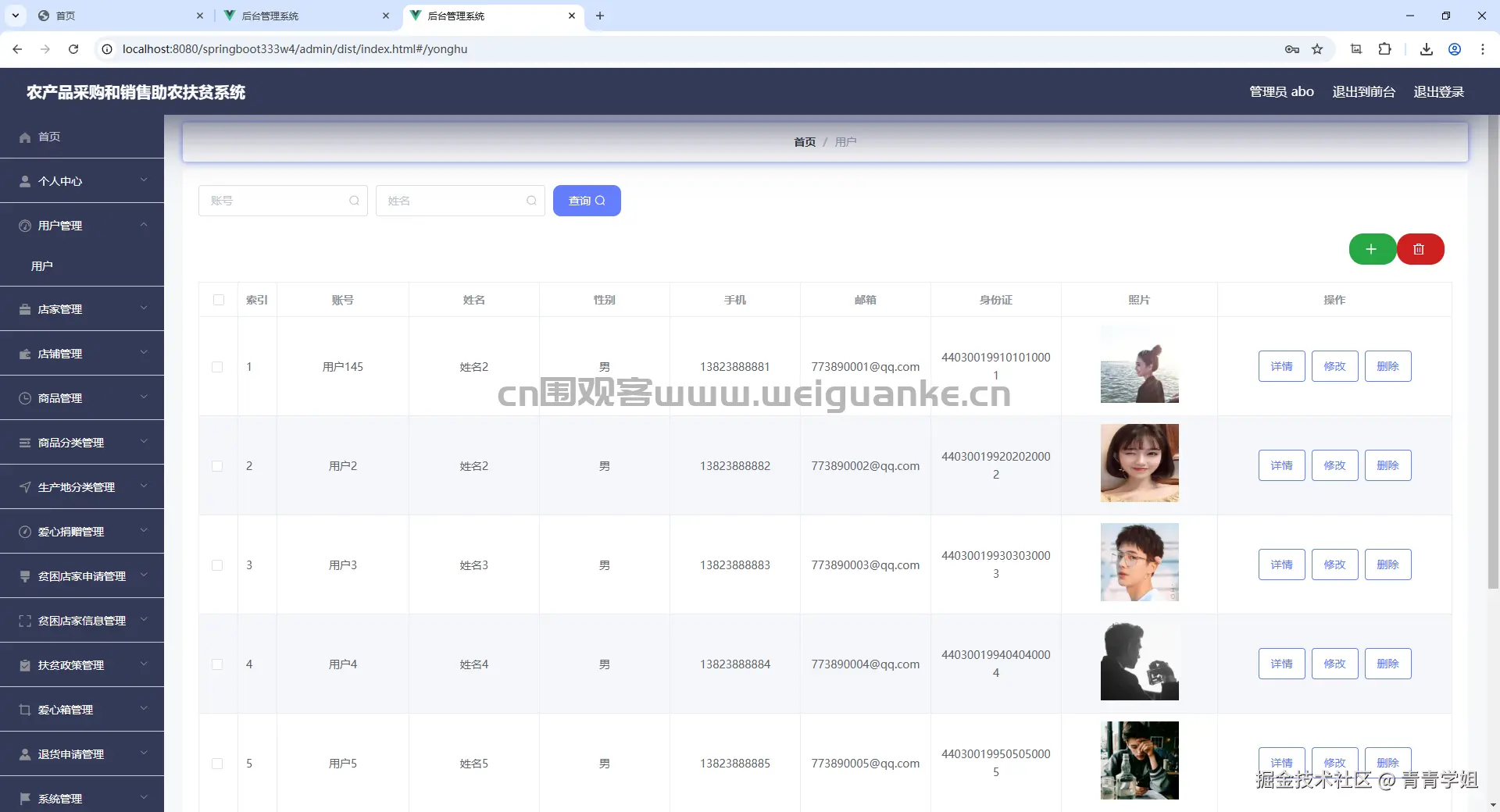Click the paper-plane icon beside 生产地分类管理
Viewport: 1500px width, 812px height.
point(25,488)
